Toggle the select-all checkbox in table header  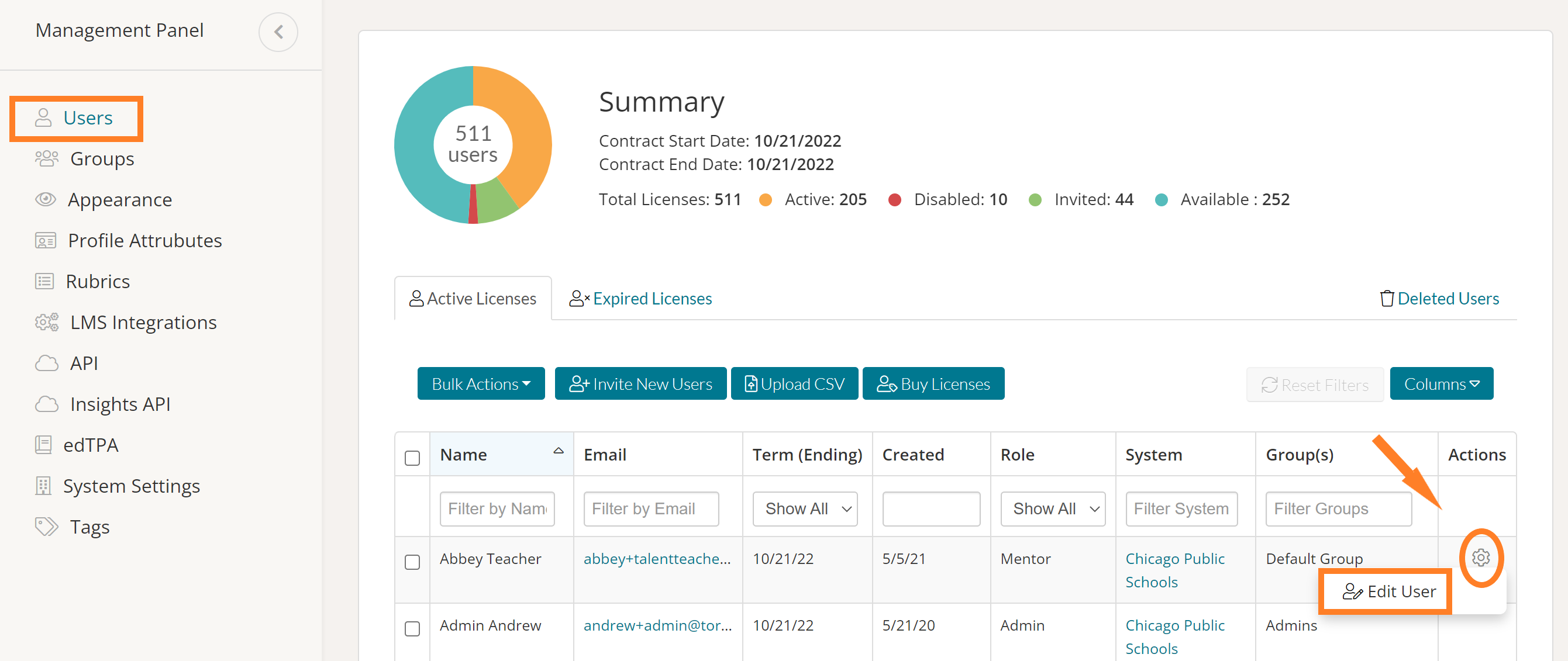click(x=412, y=458)
